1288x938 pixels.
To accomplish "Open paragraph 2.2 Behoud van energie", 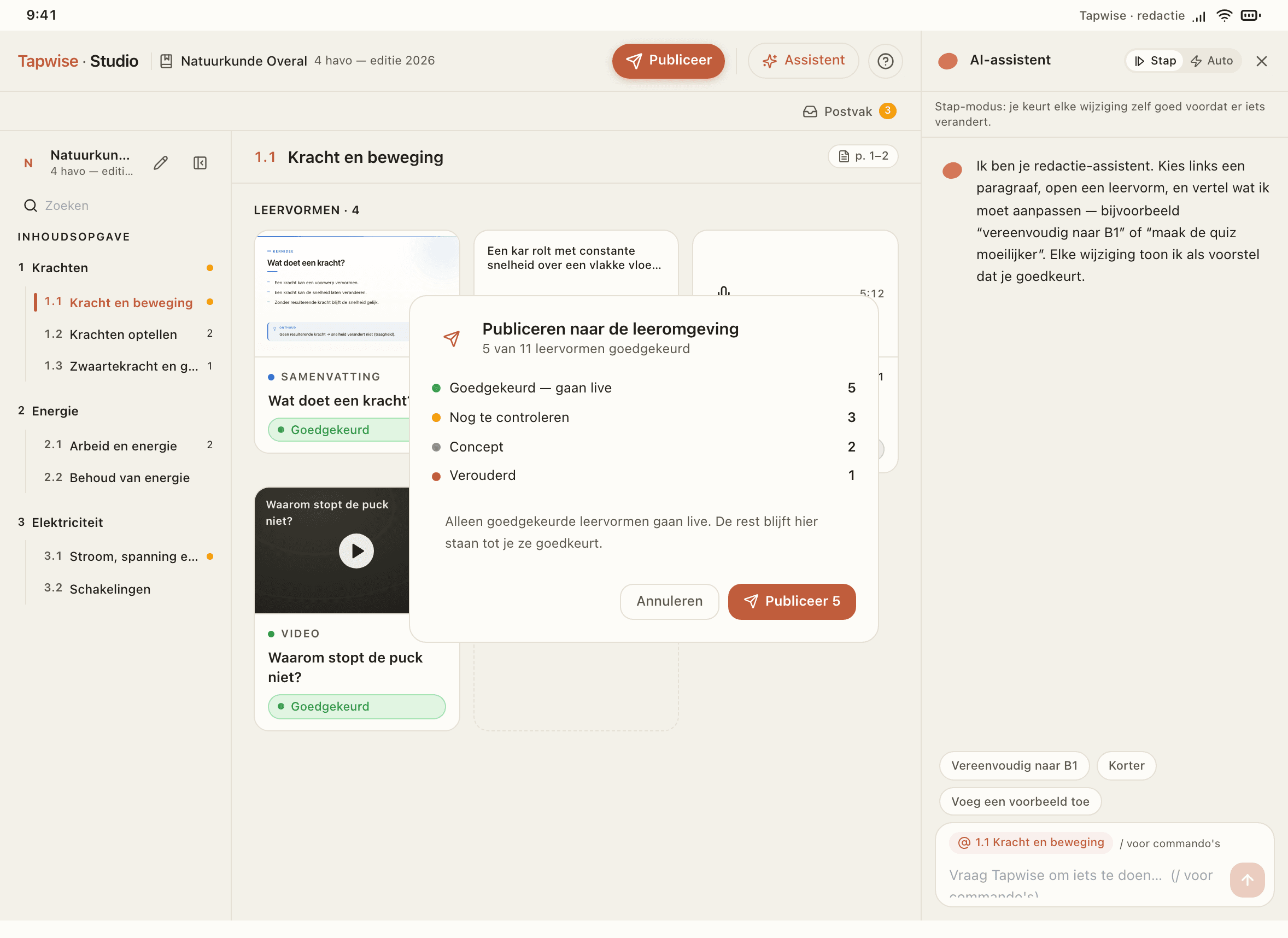I will [123, 478].
